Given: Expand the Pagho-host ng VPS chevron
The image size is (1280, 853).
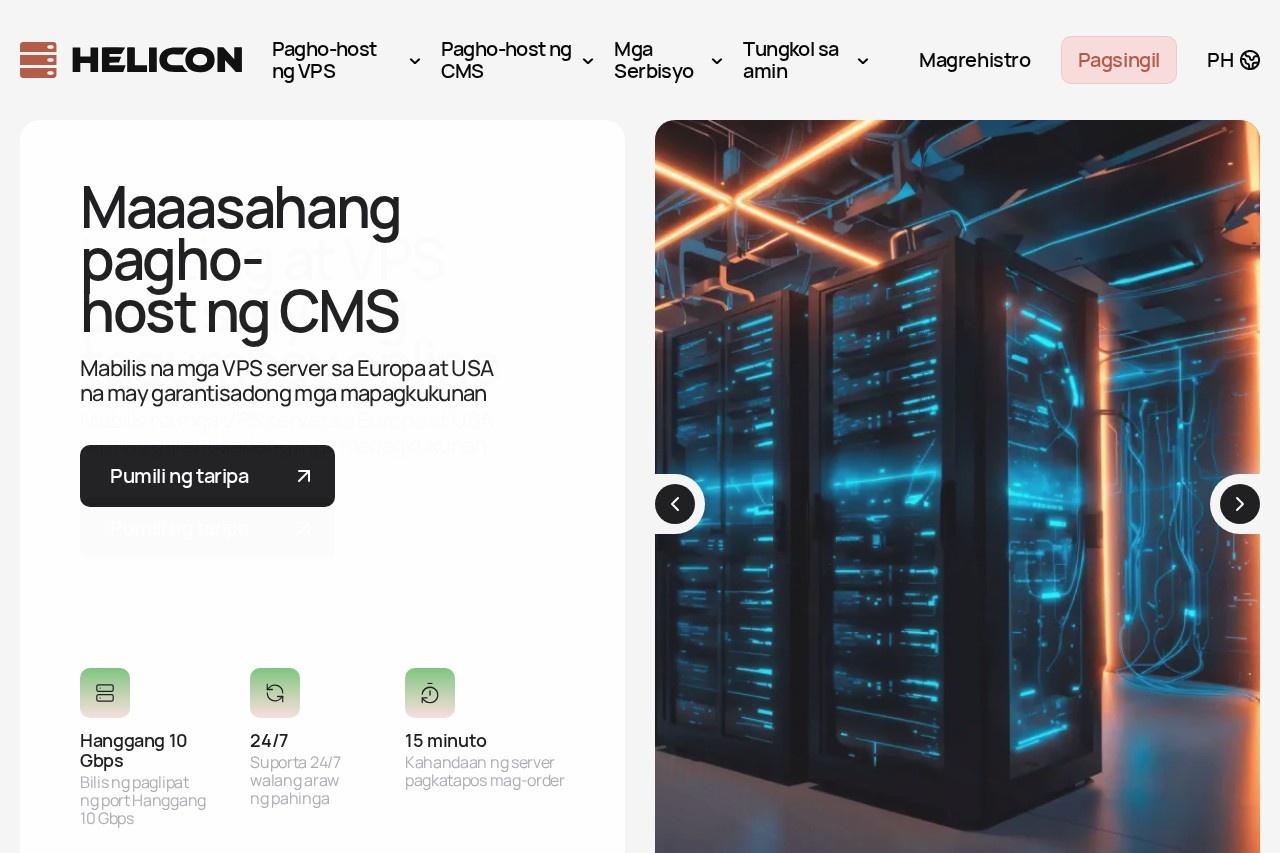Looking at the screenshot, I should [x=415, y=61].
